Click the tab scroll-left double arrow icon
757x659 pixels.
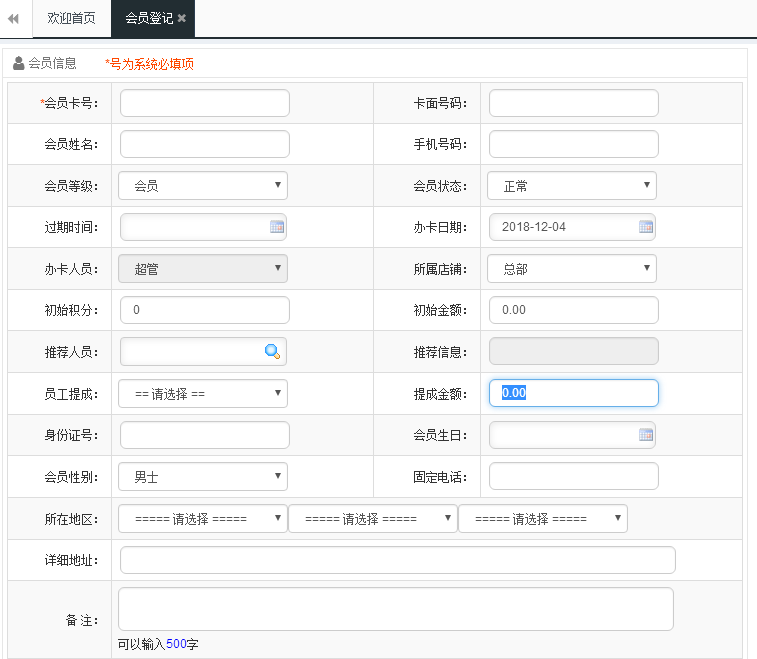13,19
